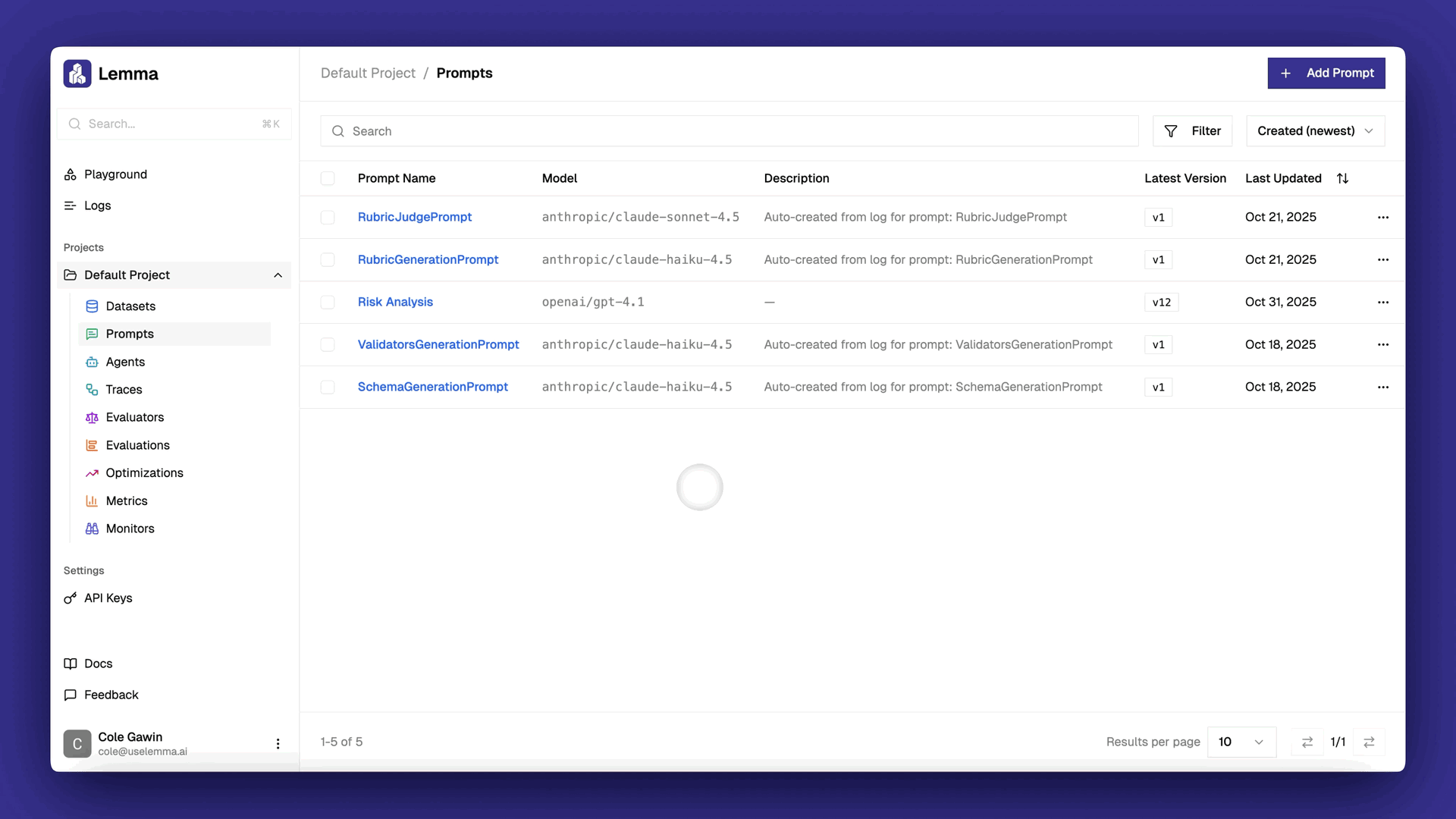1456x819 pixels.
Task: Open Evaluators via the scales icon
Action: (92, 418)
